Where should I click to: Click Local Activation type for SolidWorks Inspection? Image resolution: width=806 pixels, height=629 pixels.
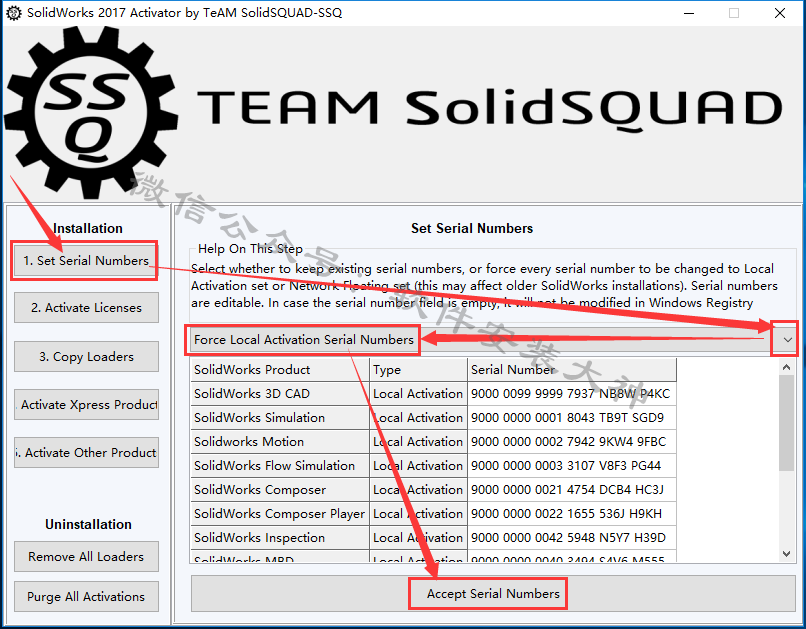(x=418, y=538)
